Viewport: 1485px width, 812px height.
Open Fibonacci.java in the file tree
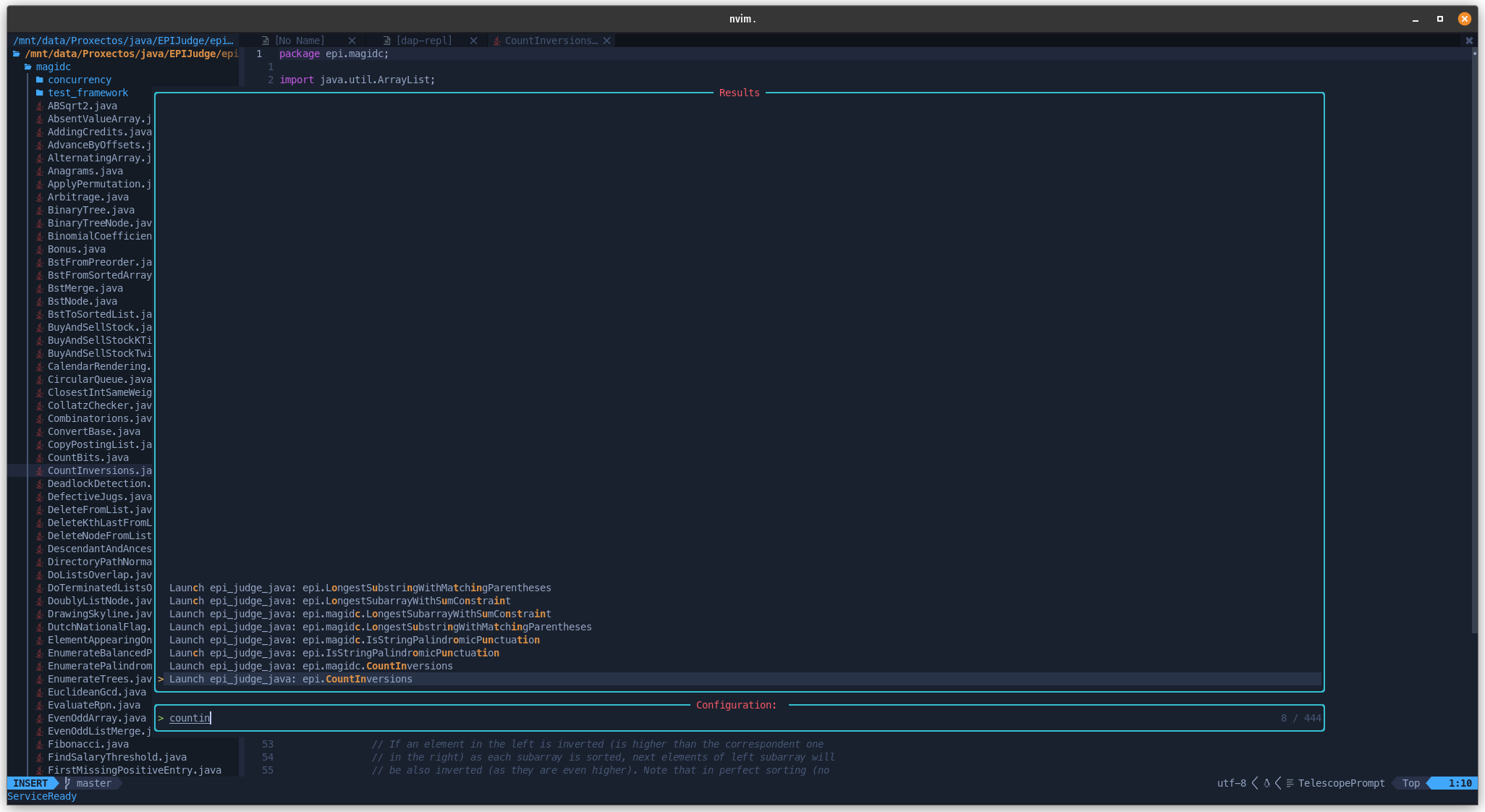pyautogui.click(x=88, y=744)
